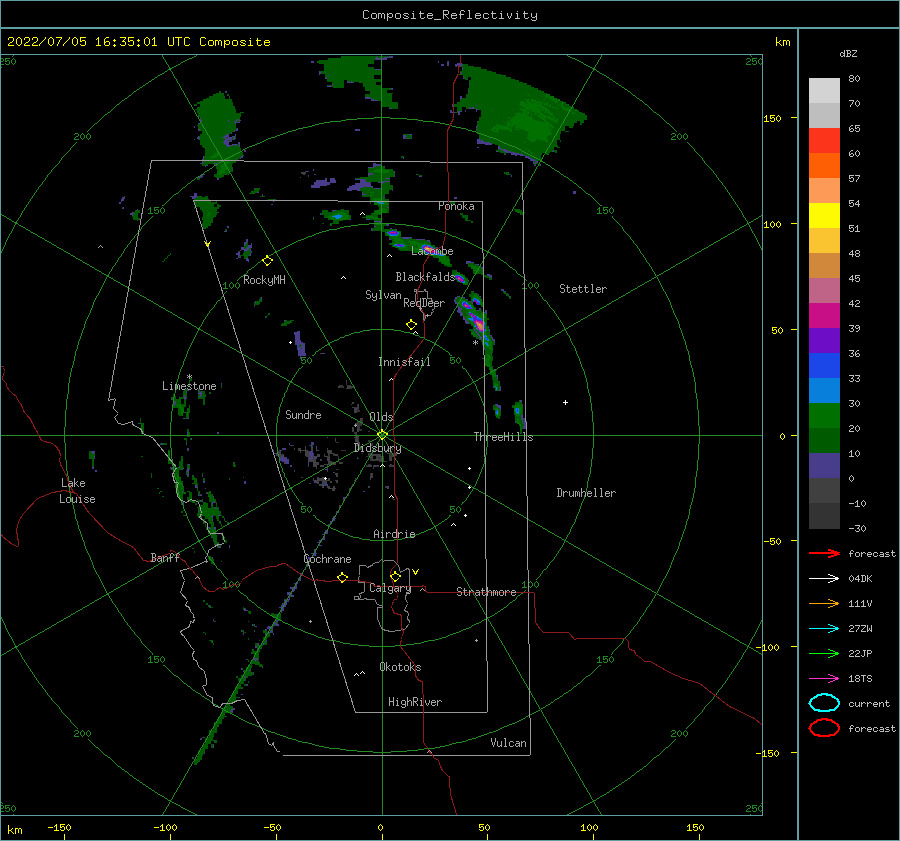This screenshot has height=841, width=900.
Task: Click the Cochrane label
Action: tap(327, 559)
